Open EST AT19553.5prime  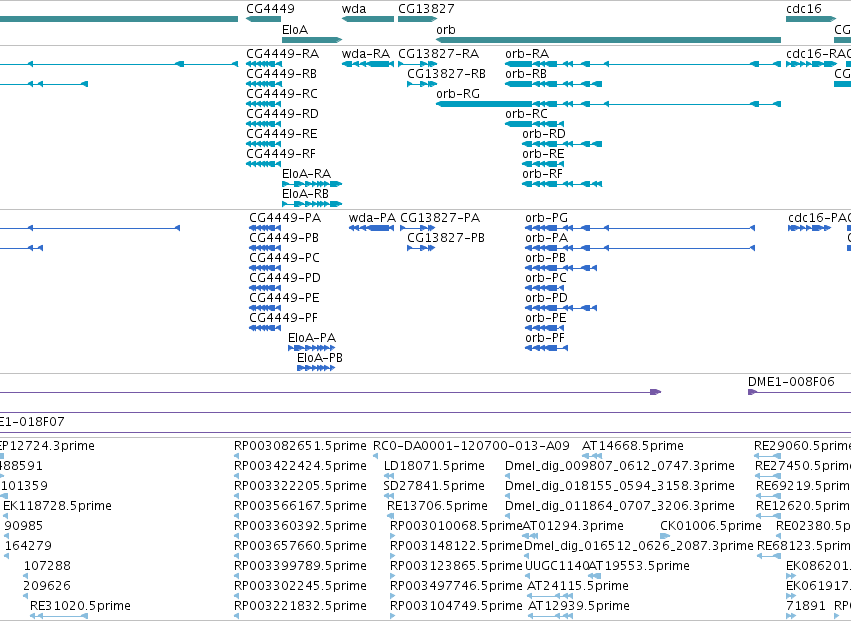[x=639, y=567]
